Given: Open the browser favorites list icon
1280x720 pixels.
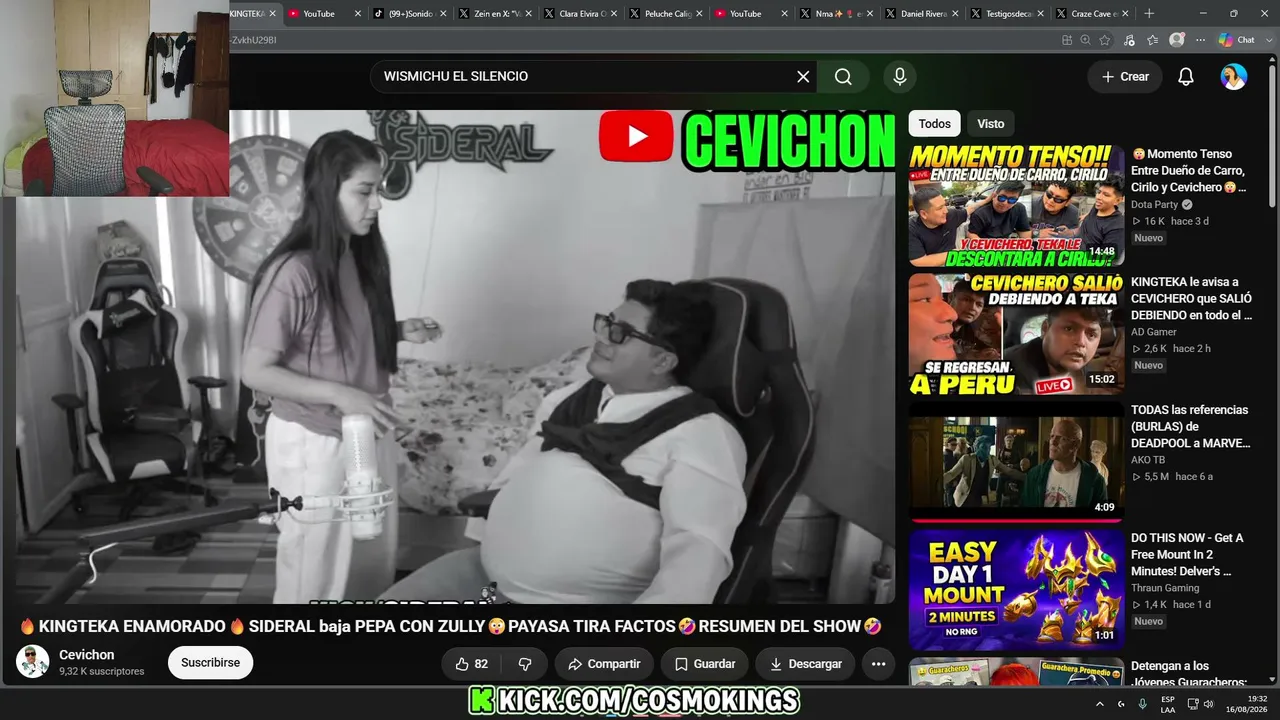Looking at the screenshot, I should pyautogui.click(x=1152, y=40).
